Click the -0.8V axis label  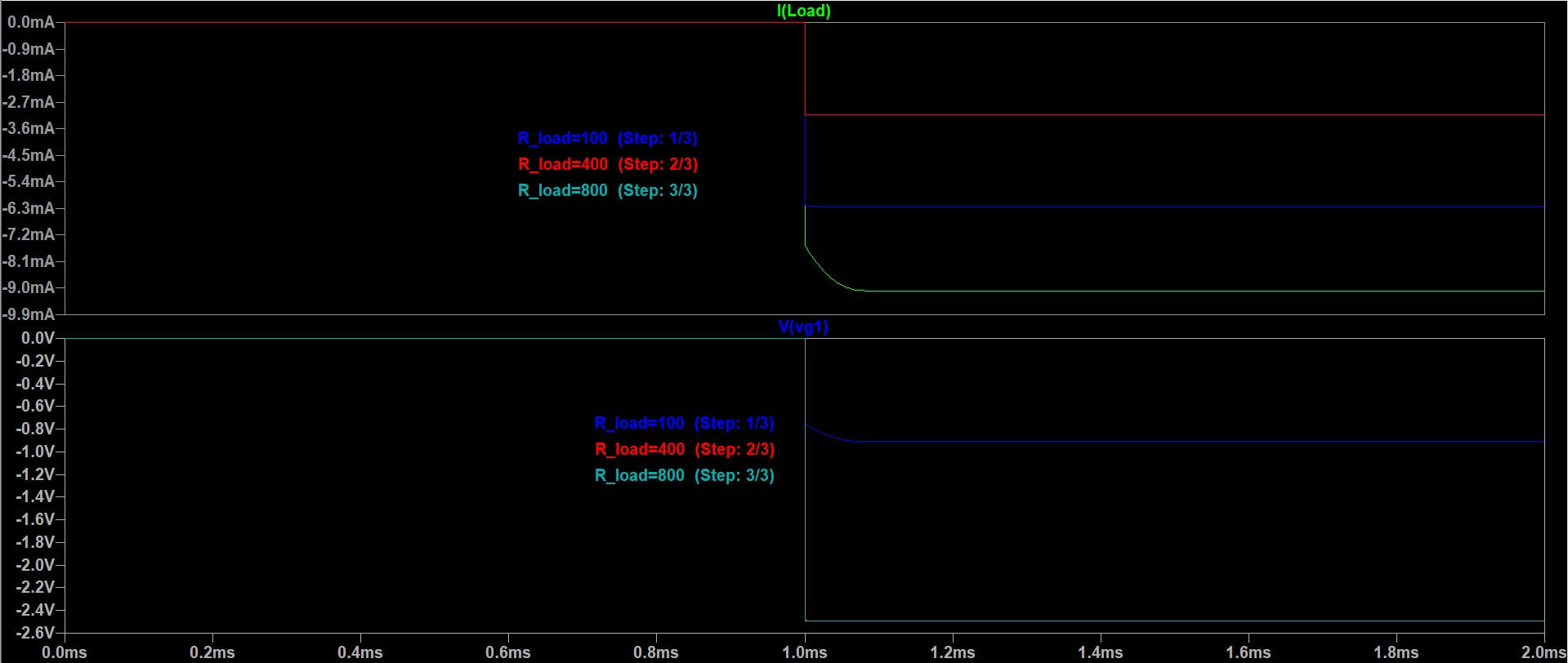pyautogui.click(x=35, y=429)
